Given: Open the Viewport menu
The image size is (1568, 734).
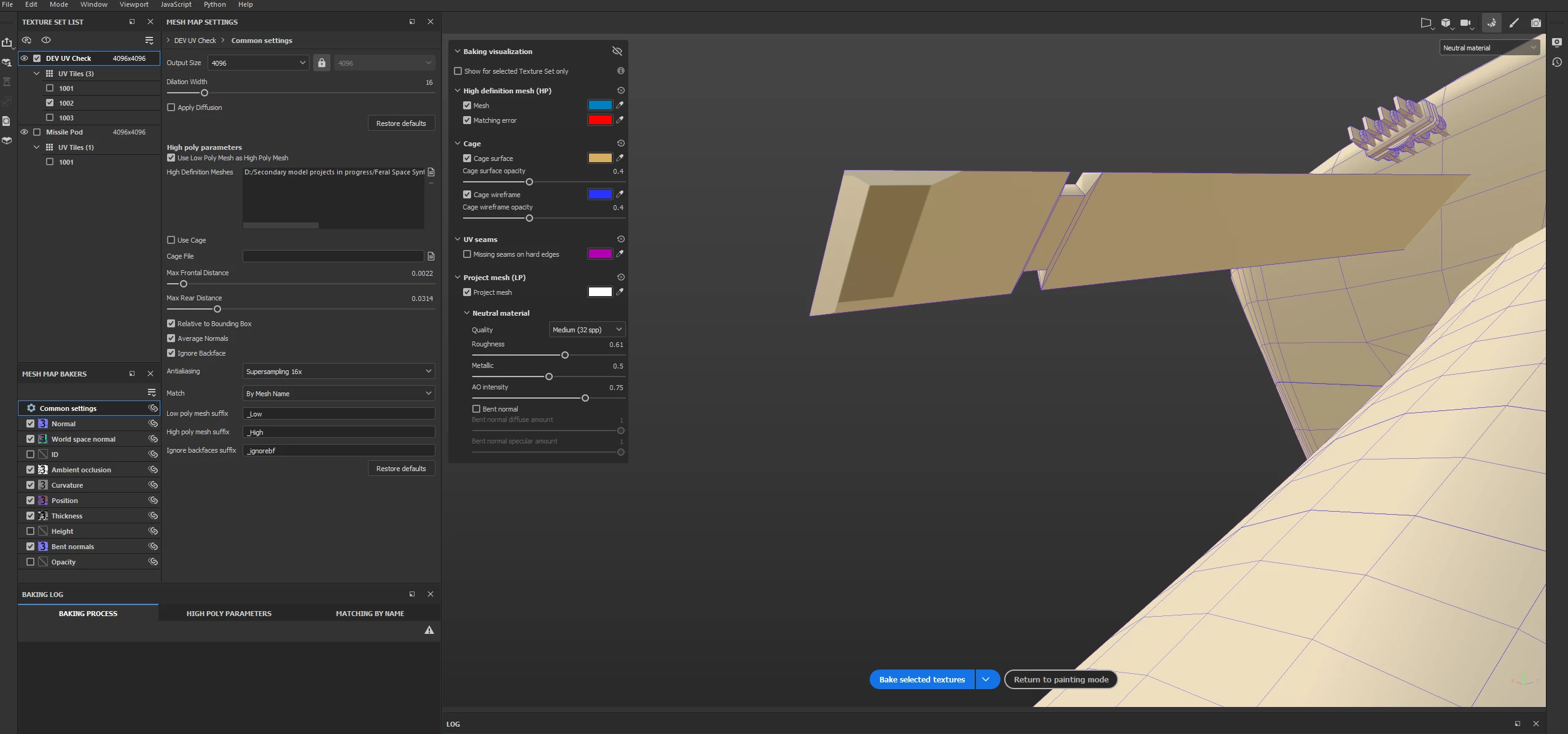Looking at the screenshot, I should 134,4.
